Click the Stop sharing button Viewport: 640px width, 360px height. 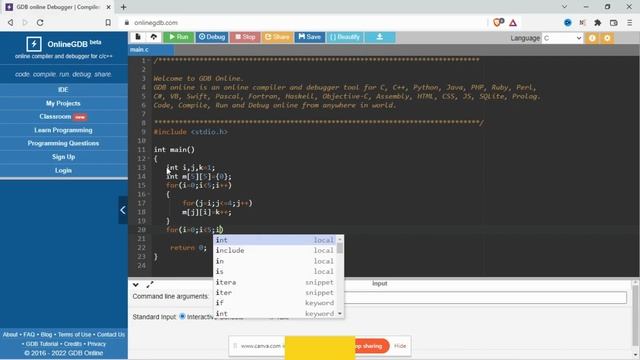point(369,346)
